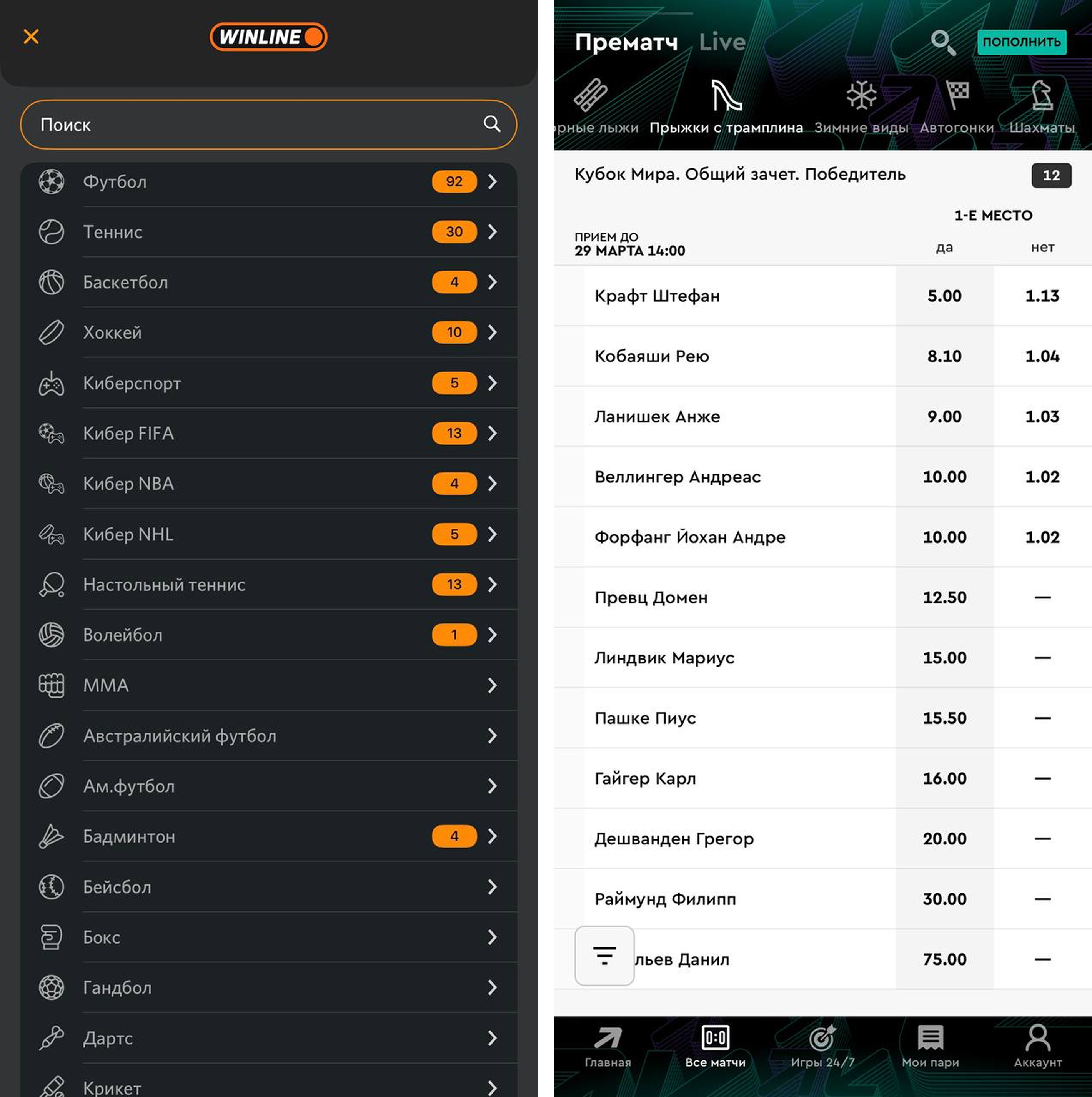Tap the Бадминтон shuttlecock icon

(x=51, y=836)
